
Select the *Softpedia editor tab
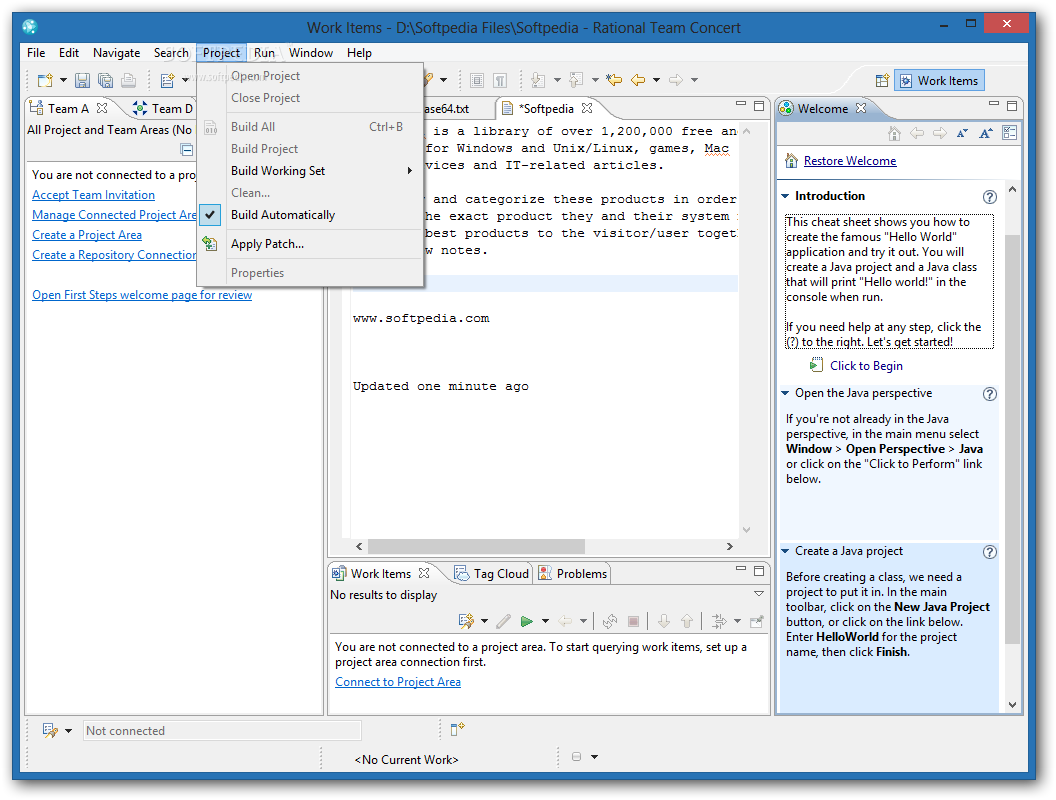click(x=547, y=108)
